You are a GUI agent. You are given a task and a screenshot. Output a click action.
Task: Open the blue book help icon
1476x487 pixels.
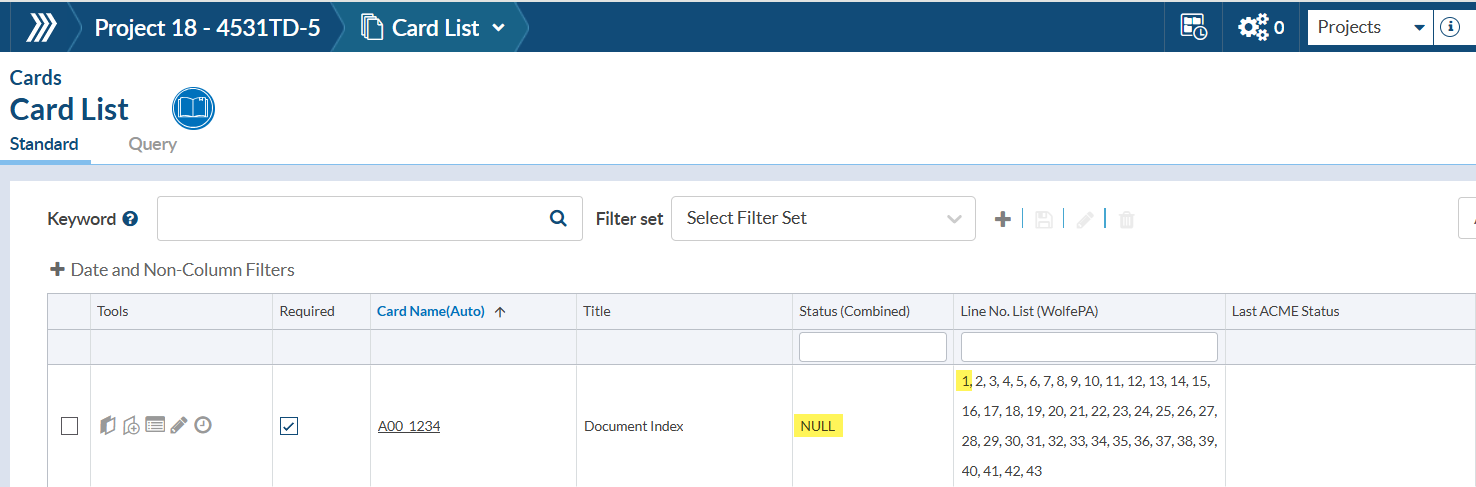[x=194, y=108]
